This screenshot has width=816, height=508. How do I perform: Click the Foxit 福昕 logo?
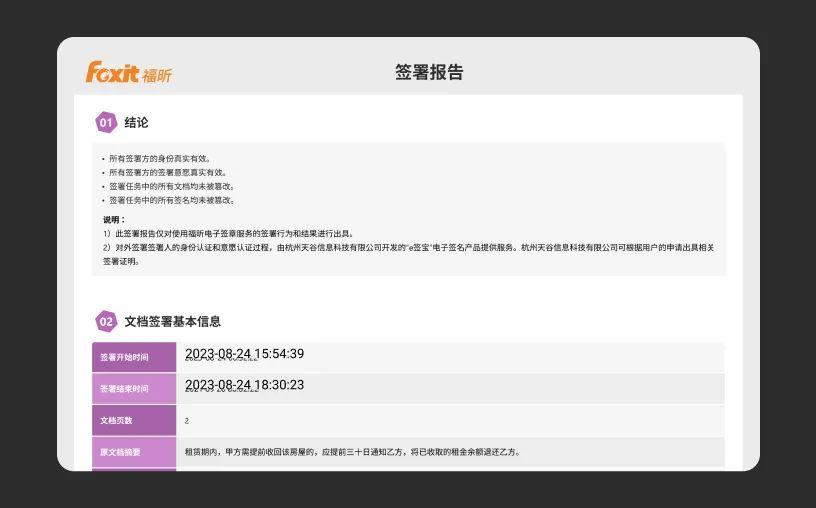(128, 73)
